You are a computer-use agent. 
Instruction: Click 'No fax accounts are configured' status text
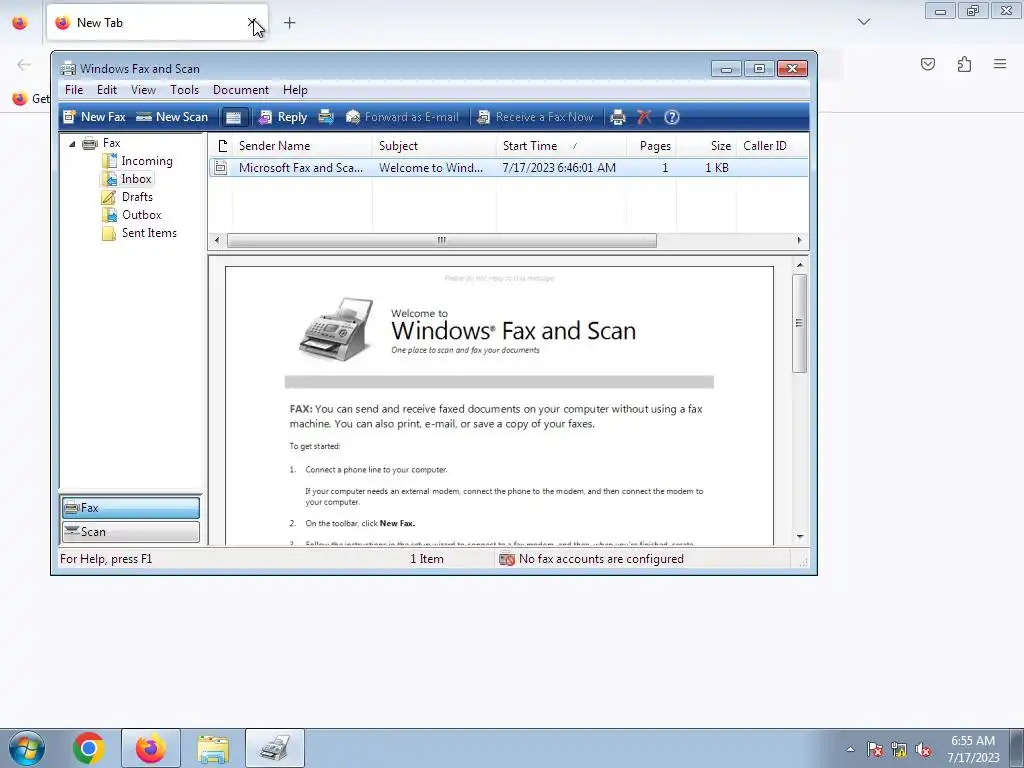pos(601,559)
